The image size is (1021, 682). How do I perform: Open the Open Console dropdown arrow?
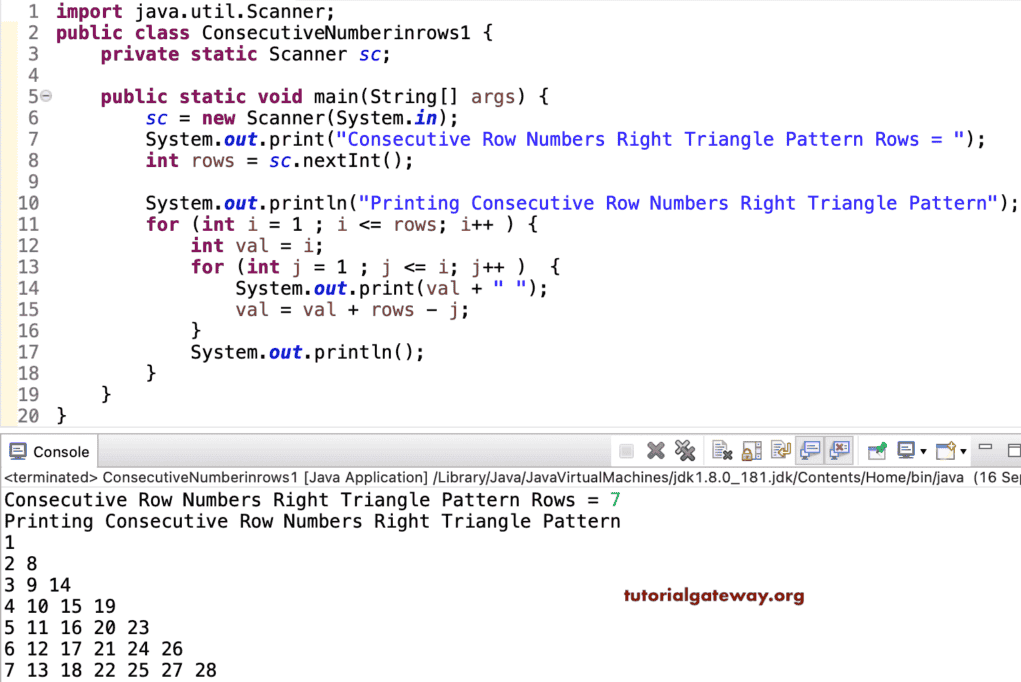964,452
